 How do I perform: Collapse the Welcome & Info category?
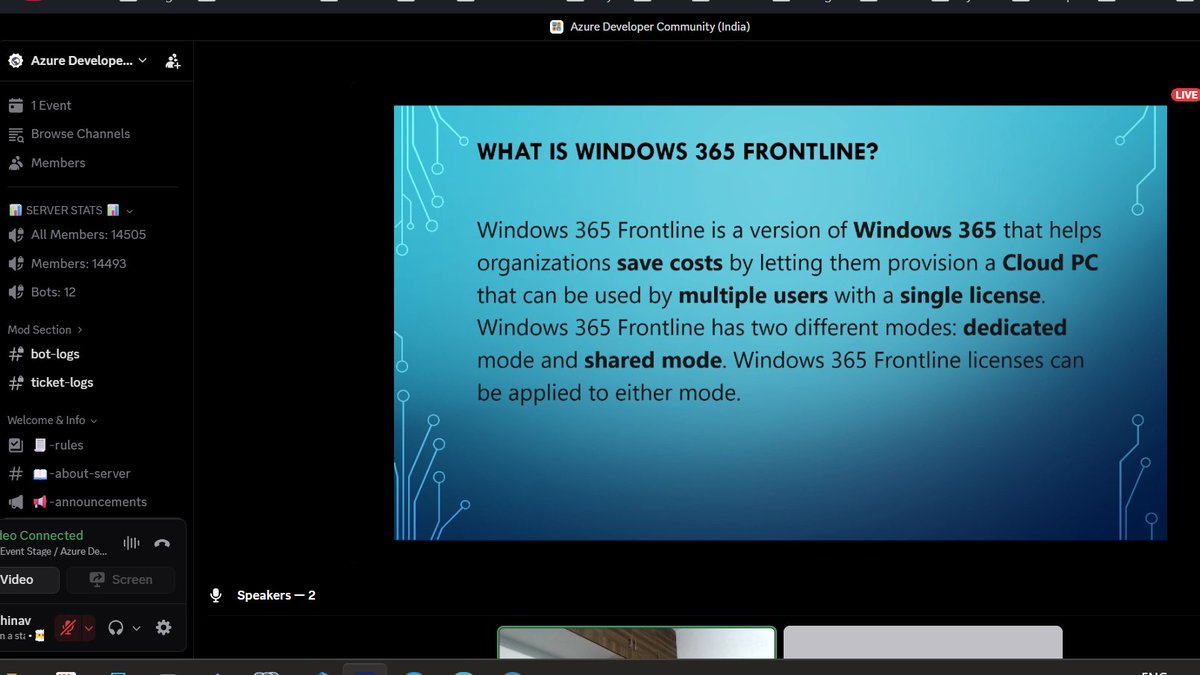tap(52, 420)
